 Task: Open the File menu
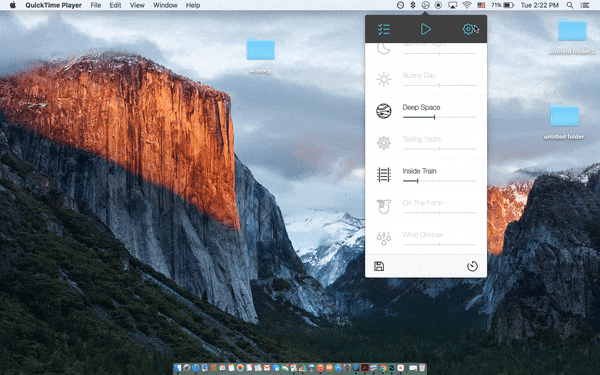pos(96,5)
